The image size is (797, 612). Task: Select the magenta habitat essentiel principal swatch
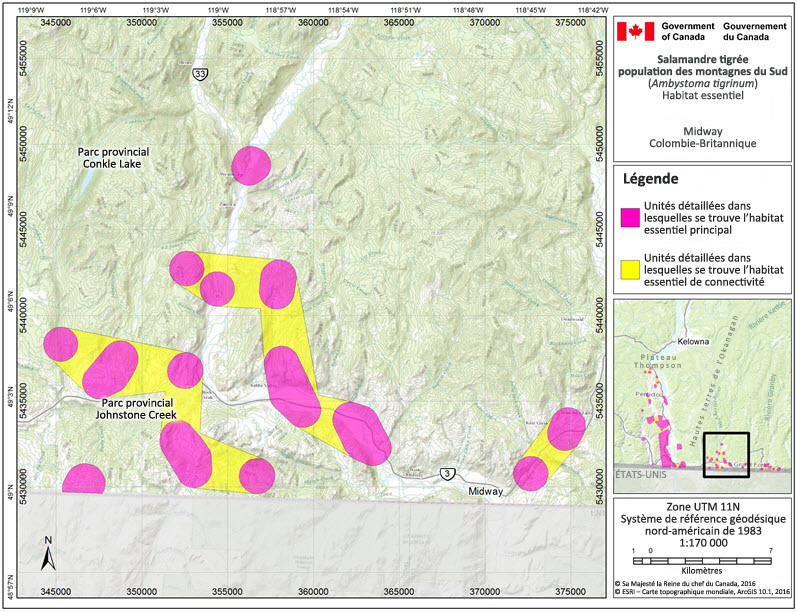[630, 216]
